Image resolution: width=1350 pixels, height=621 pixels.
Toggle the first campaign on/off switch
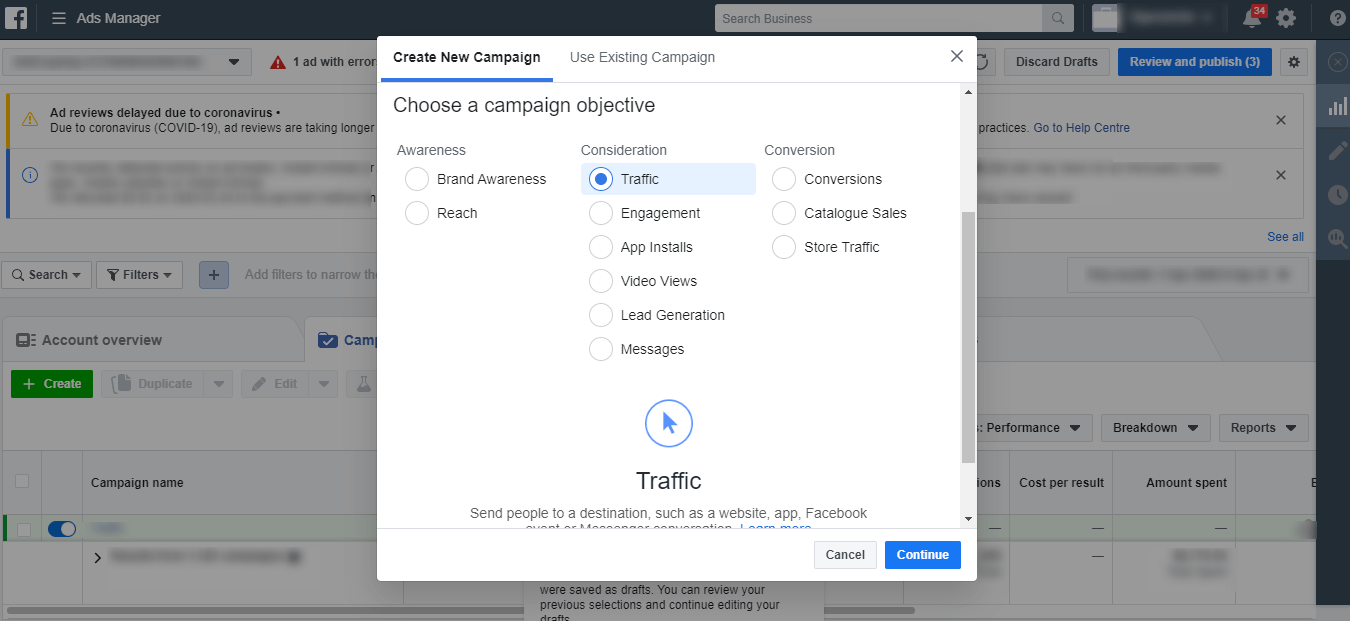coord(62,529)
